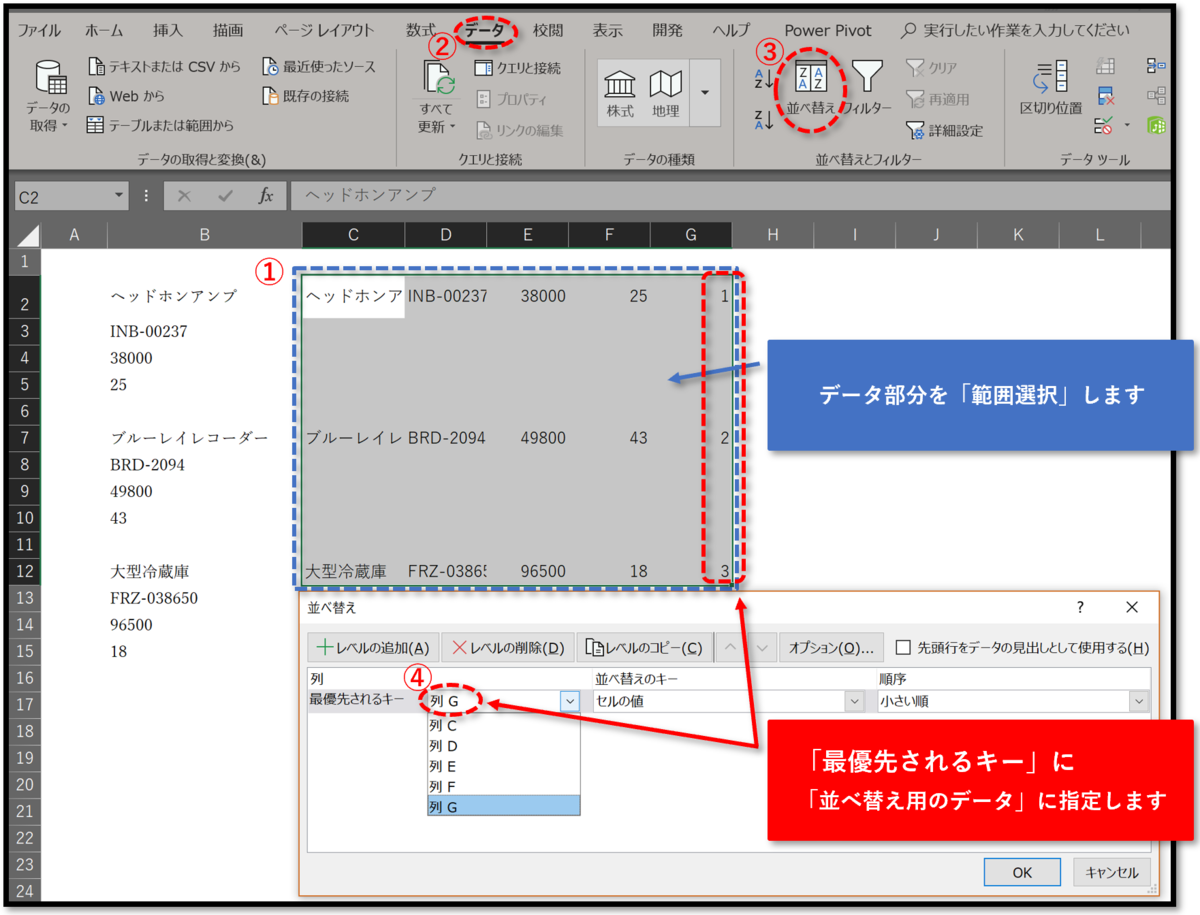
Task: Click the OK button in 並べ替え dialog
Action: tap(1022, 871)
